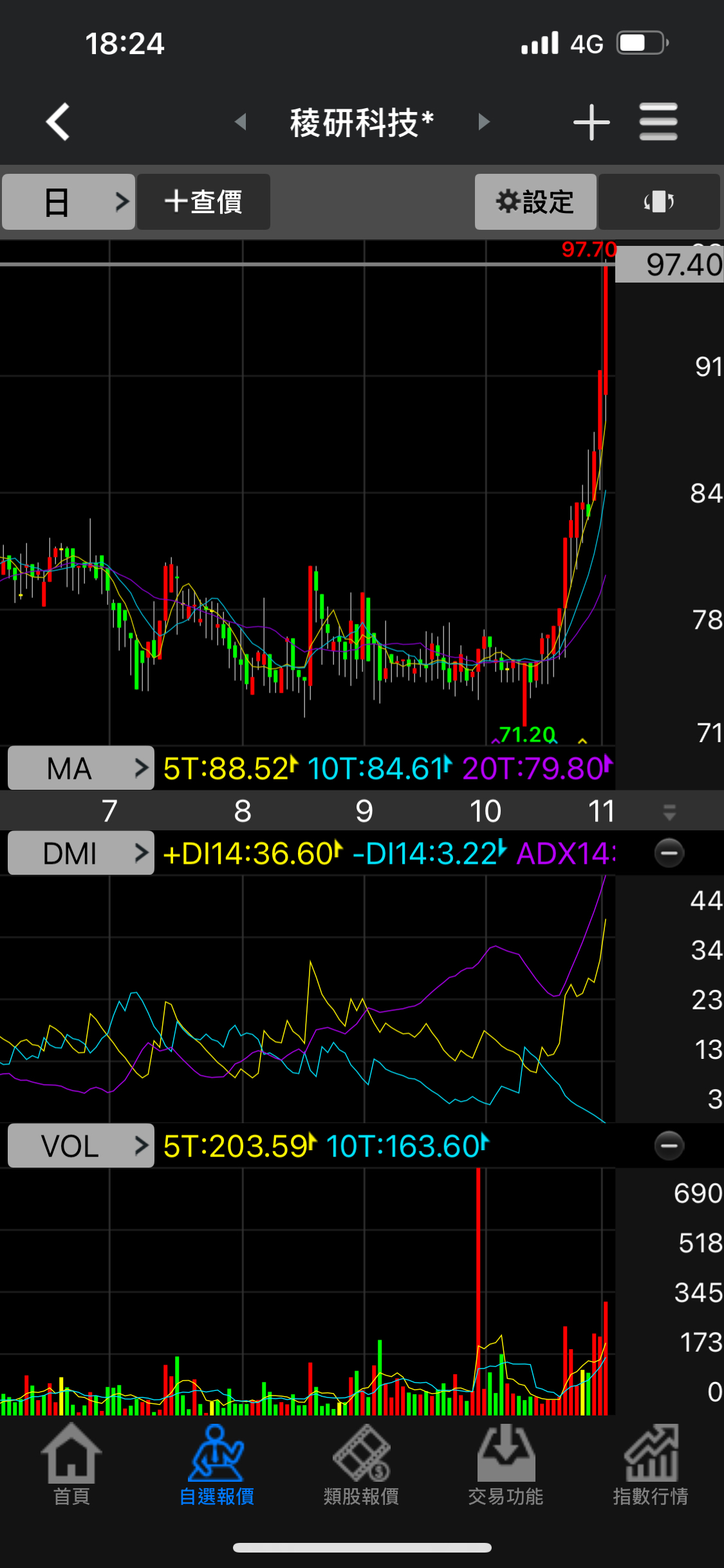Open the MA indicator selector
Image resolution: width=724 pixels, height=1568 pixels.
point(81,768)
